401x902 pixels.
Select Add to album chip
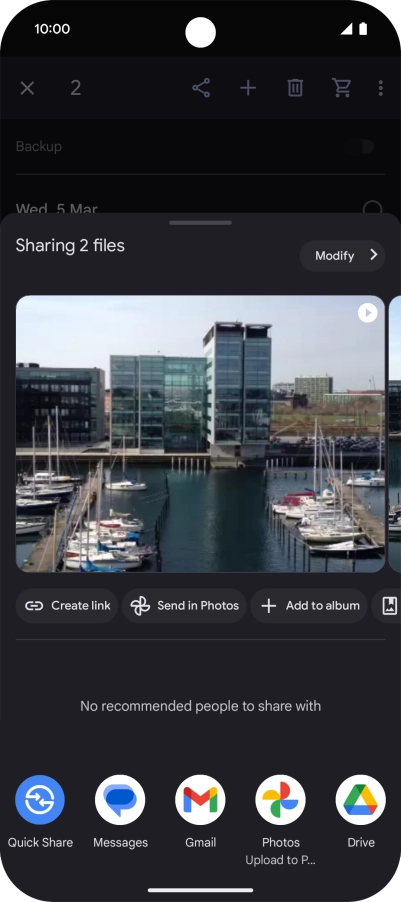click(x=309, y=606)
